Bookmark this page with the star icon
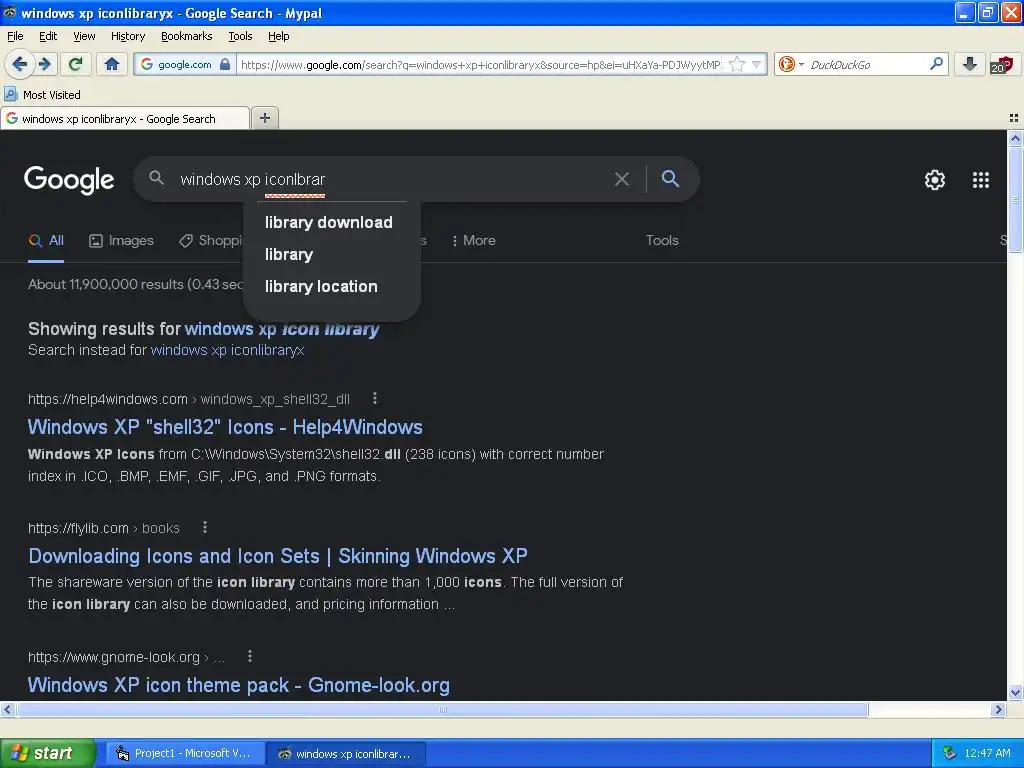Viewport: 1024px width, 768px height. point(737,64)
